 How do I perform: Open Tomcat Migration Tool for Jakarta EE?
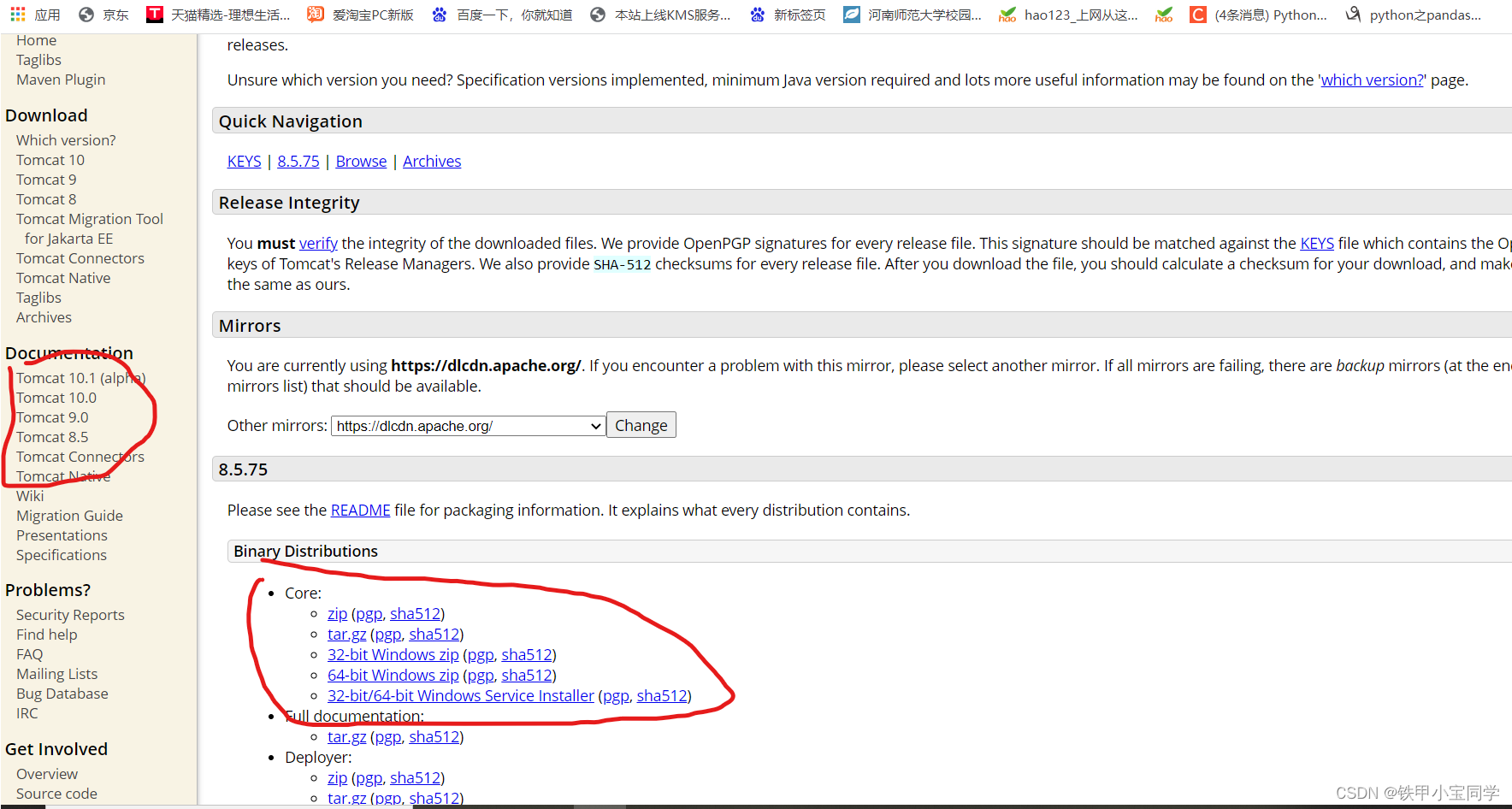coord(90,229)
